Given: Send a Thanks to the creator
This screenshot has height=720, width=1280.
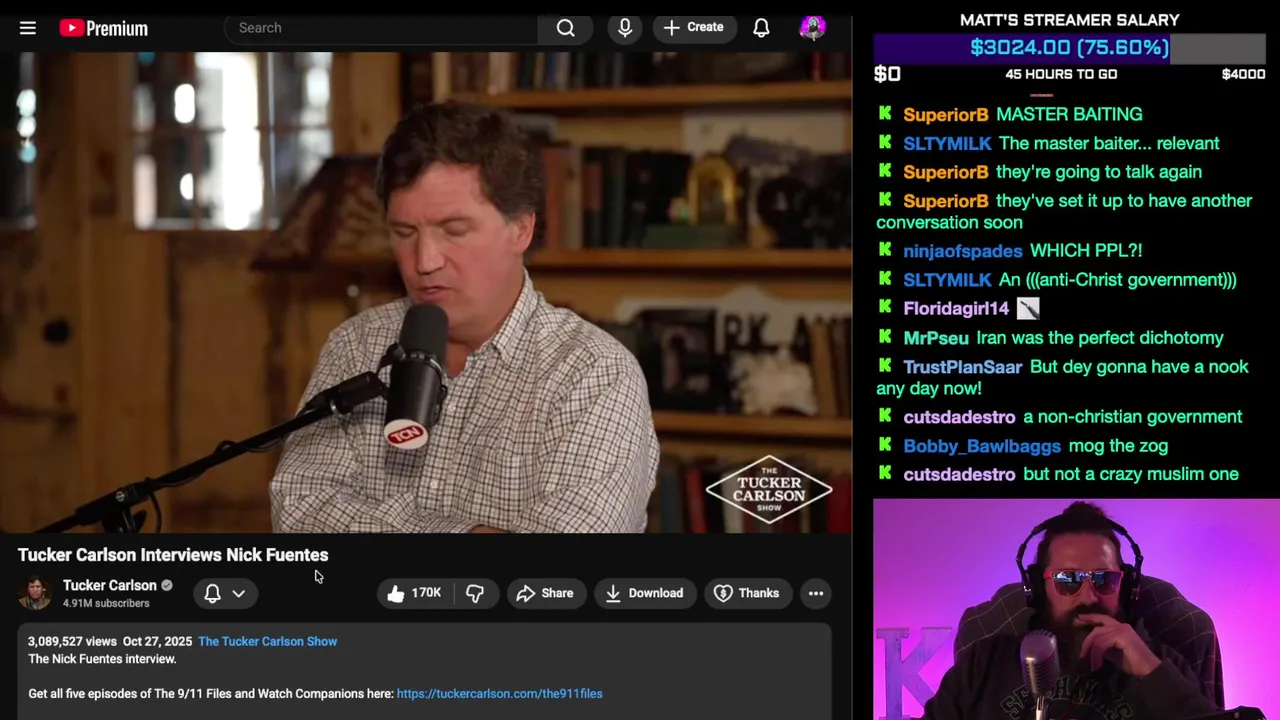Looking at the screenshot, I should click(746, 593).
